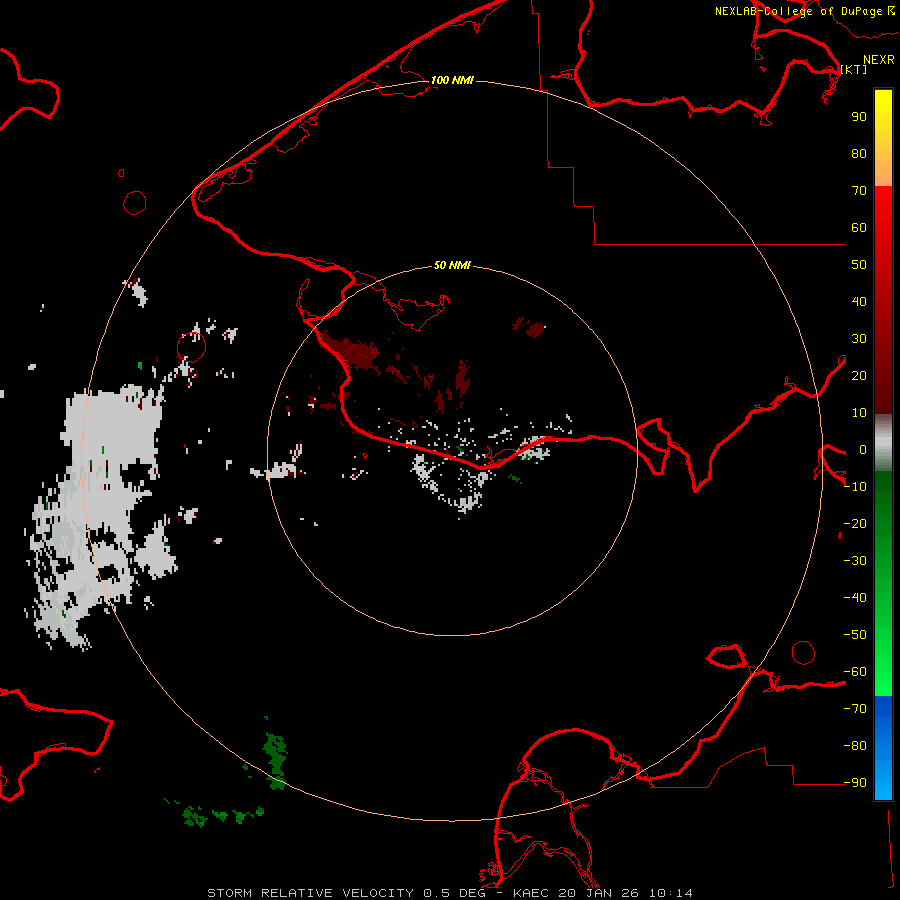900x900 pixels.
Task: Click the 20 value on the velocity scale
Action: pyautogui.click(x=859, y=376)
